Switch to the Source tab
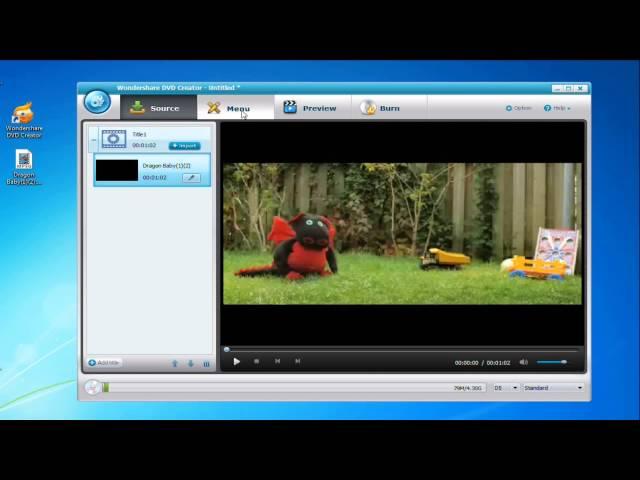This screenshot has height=480, width=640. (158, 108)
